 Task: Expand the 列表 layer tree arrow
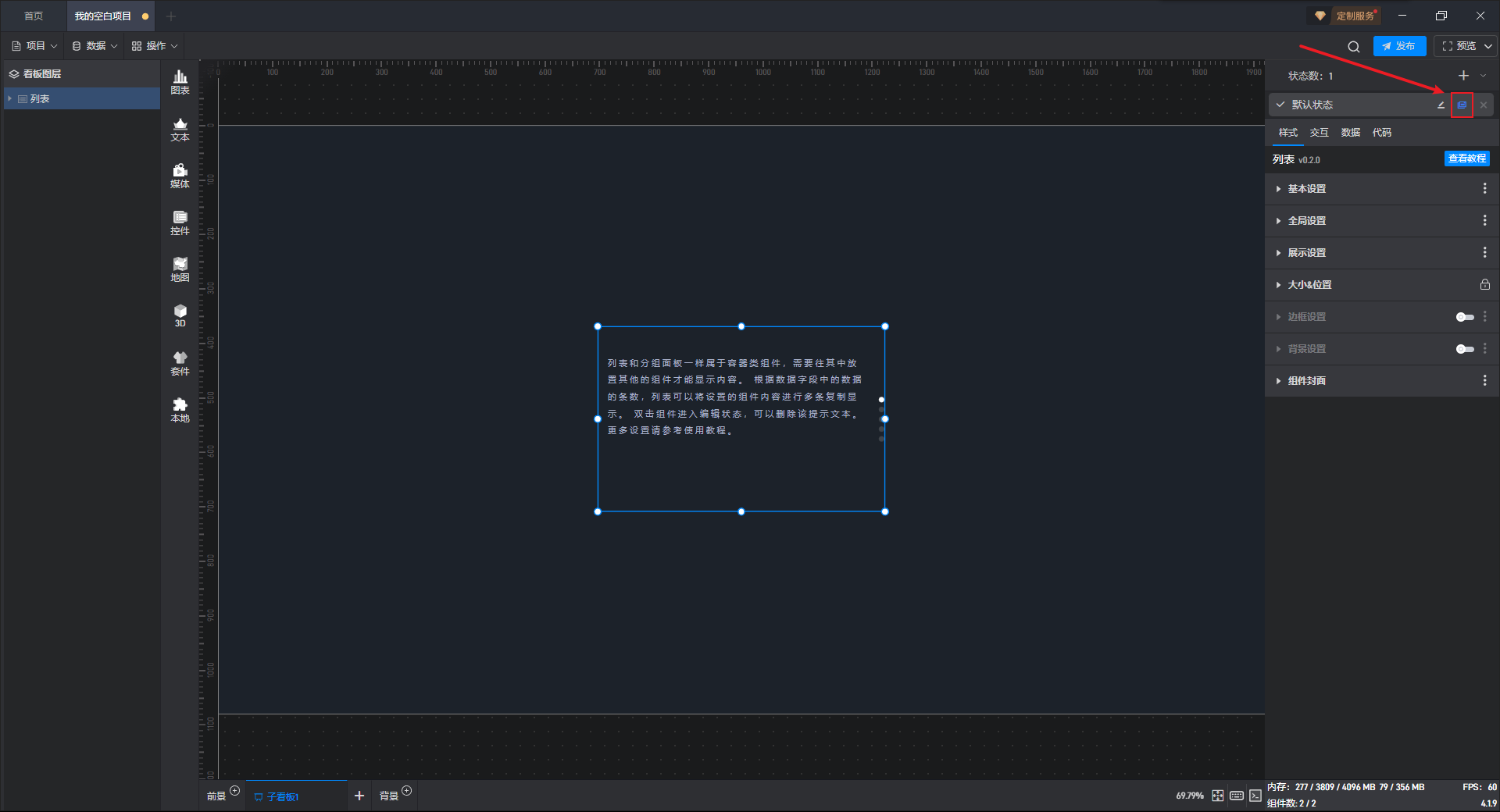point(9,98)
